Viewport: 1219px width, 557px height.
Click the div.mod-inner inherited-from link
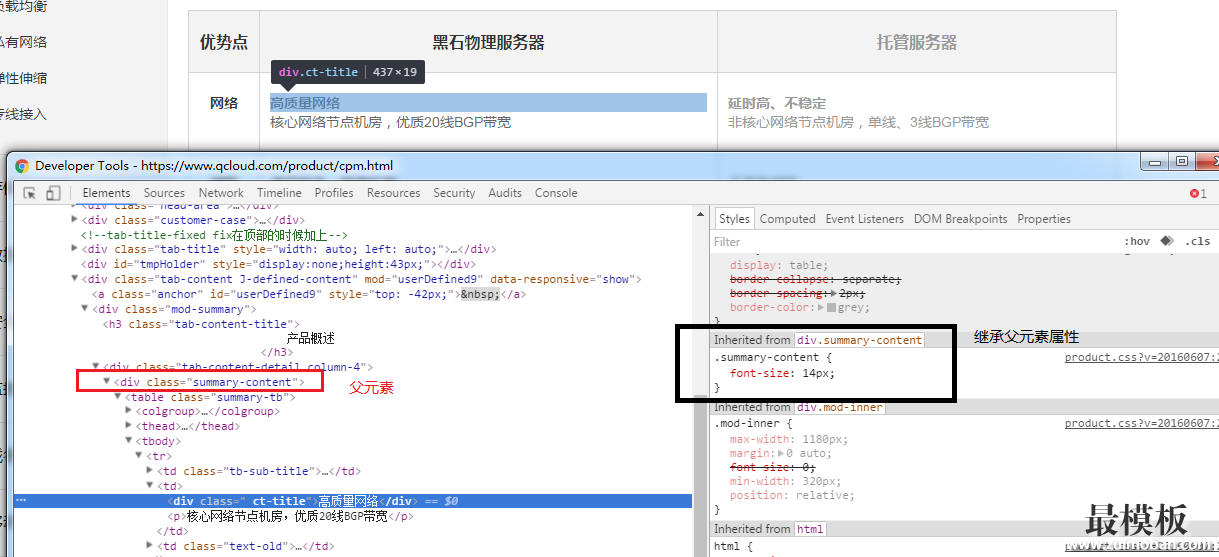pyautogui.click(x=840, y=407)
